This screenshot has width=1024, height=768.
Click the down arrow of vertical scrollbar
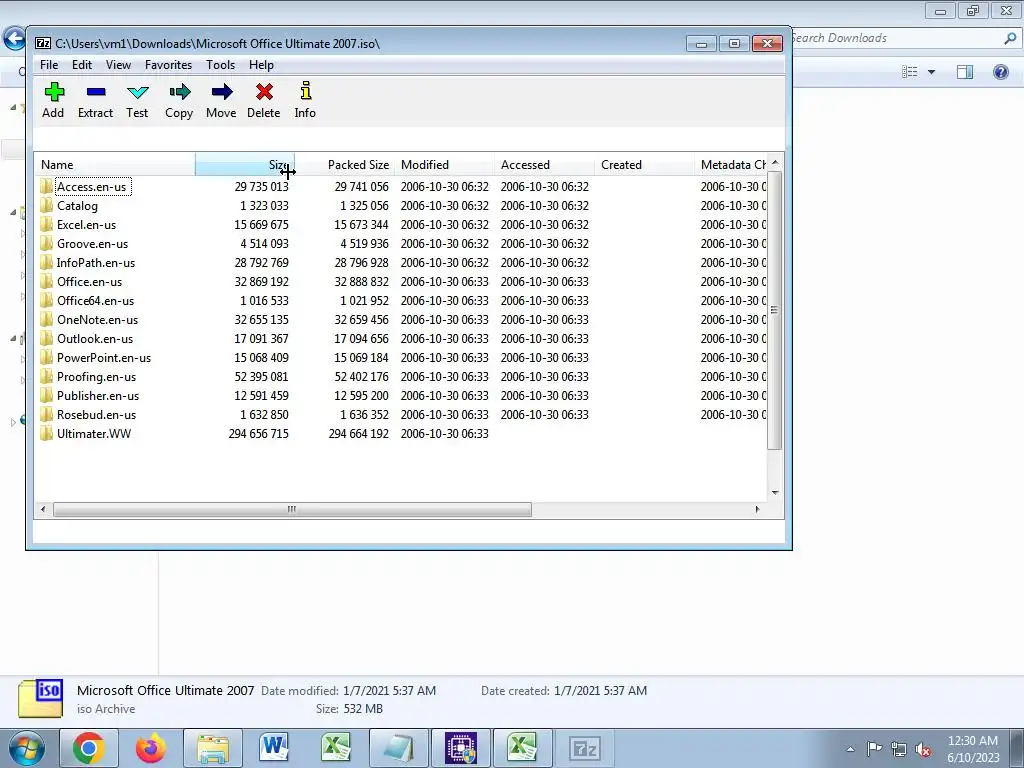(x=775, y=492)
